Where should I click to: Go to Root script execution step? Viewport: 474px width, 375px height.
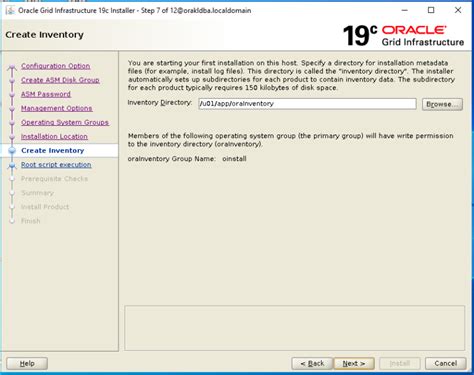click(x=56, y=165)
